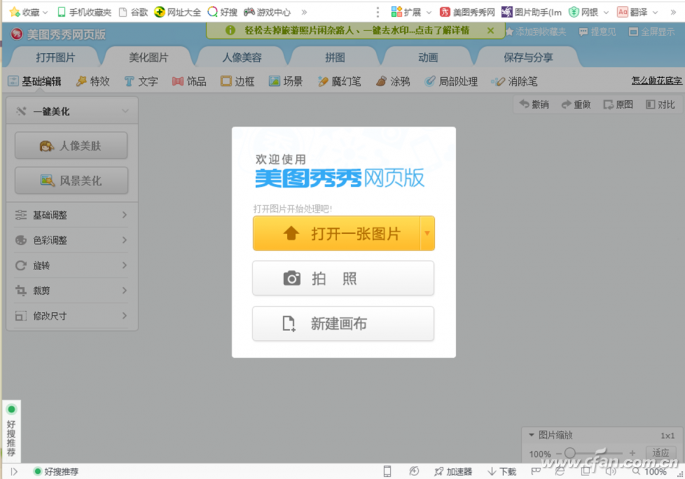Image resolution: width=685 pixels, height=479 pixels.
Task: Expand the 修改尺寸 resize section
Action: tap(72, 316)
